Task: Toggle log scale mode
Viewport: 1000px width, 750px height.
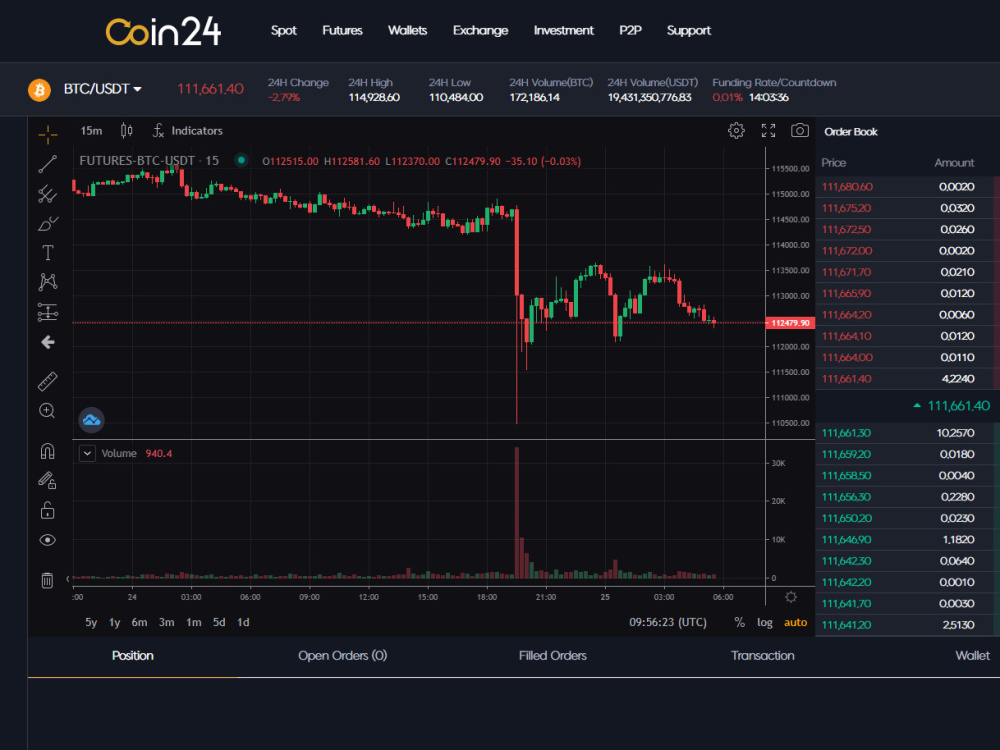Action: [765, 622]
